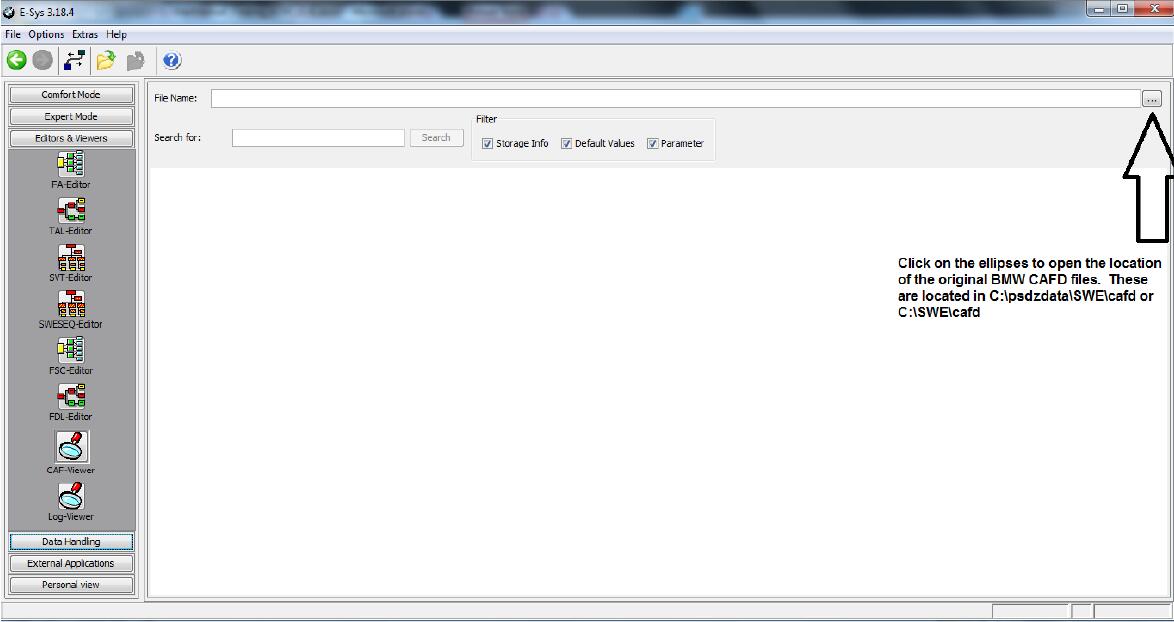Click the ellipsis browse button for File Name
Image resolution: width=1174 pixels, height=622 pixels.
pyautogui.click(x=1152, y=99)
